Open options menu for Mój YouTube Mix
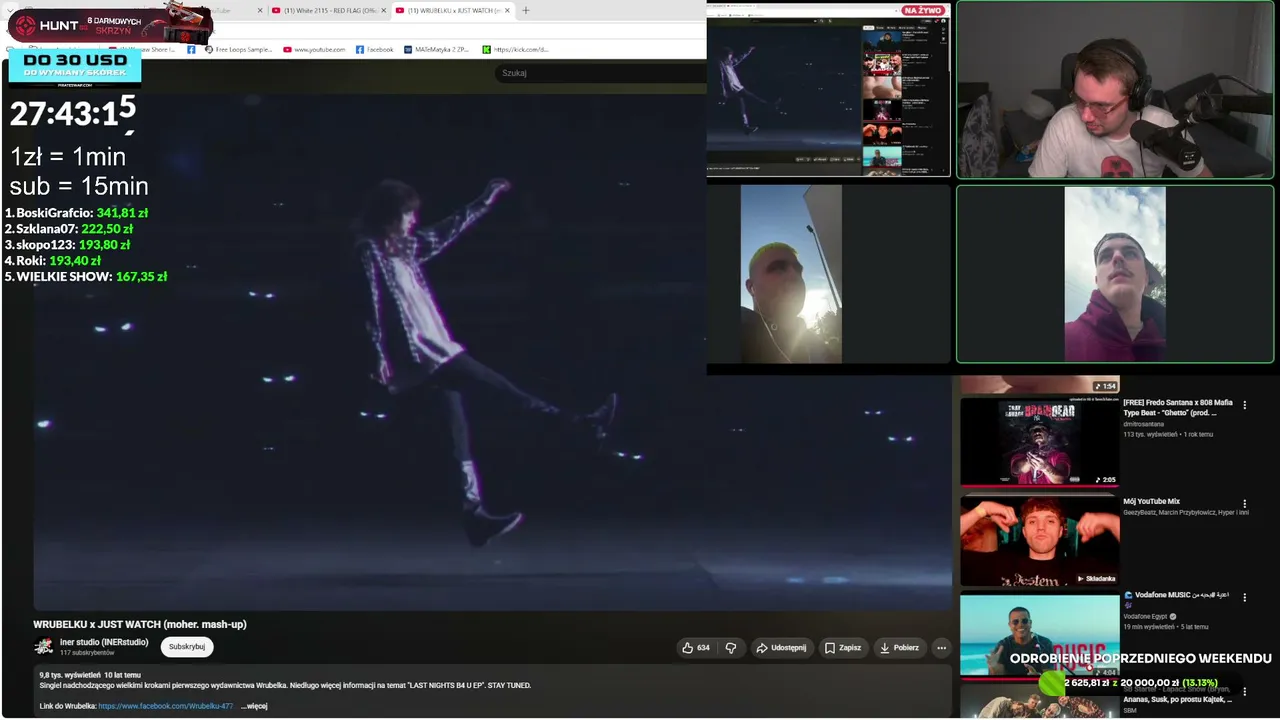The image size is (1280, 720). click(x=1245, y=504)
